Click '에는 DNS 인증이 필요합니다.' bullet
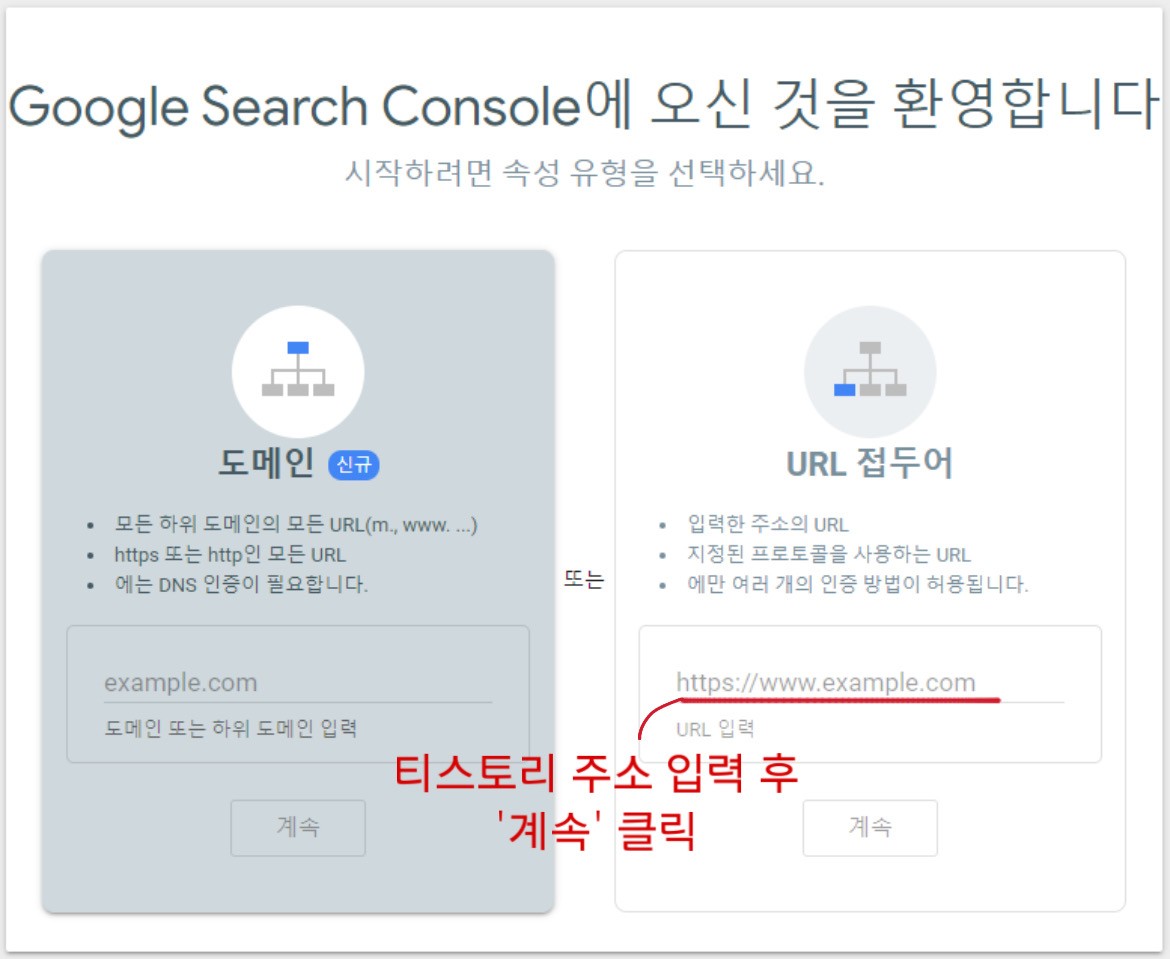 point(241,584)
